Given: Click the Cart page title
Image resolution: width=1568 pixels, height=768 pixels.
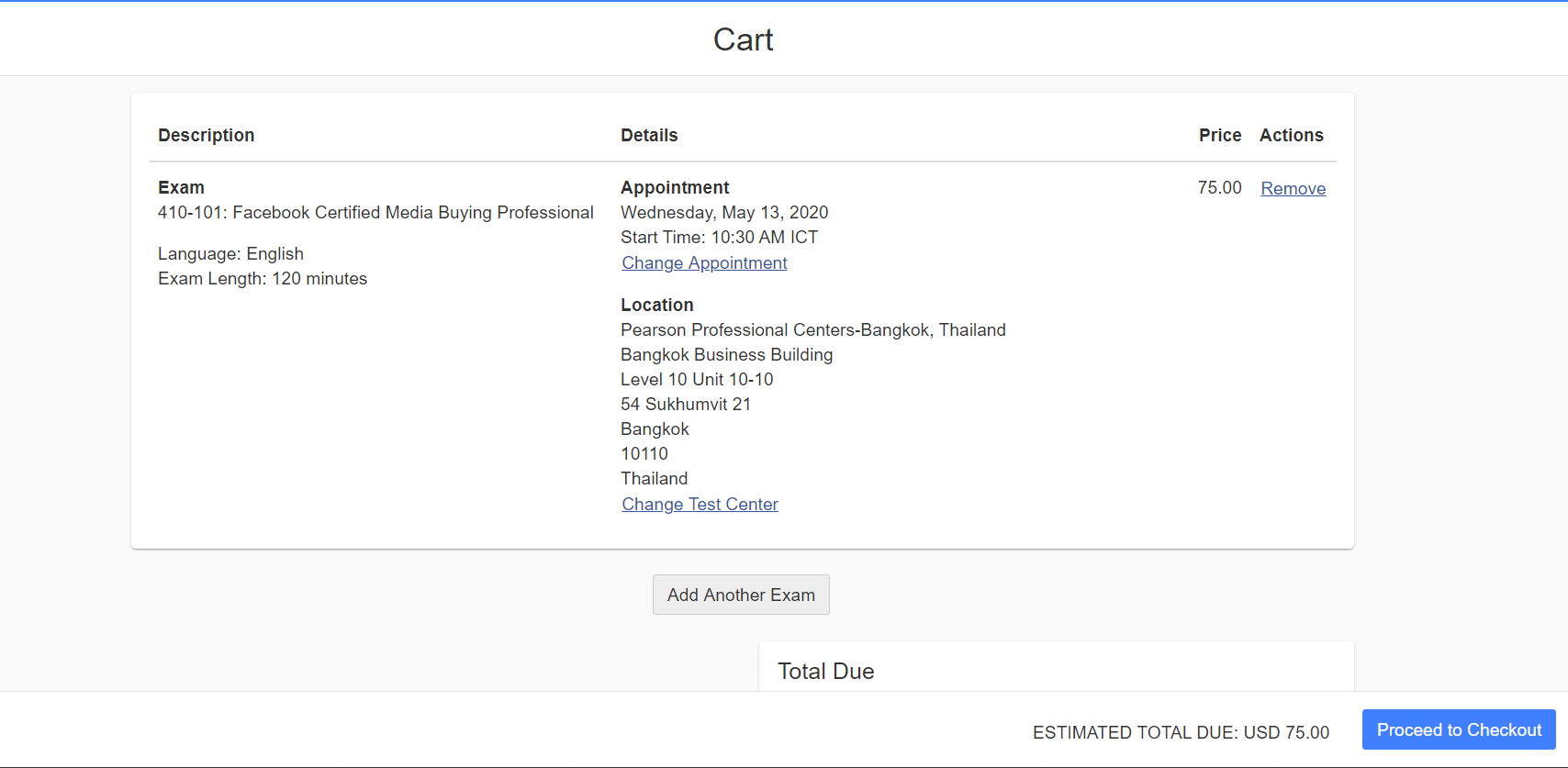Looking at the screenshot, I should coord(744,39).
